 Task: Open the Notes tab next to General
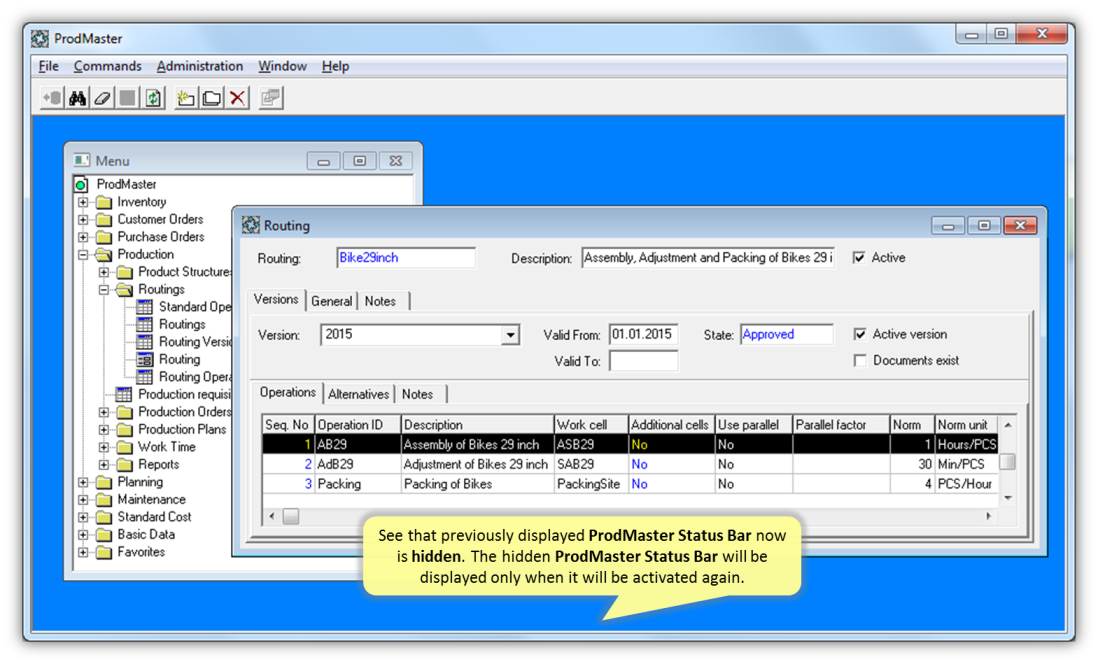(x=380, y=301)
